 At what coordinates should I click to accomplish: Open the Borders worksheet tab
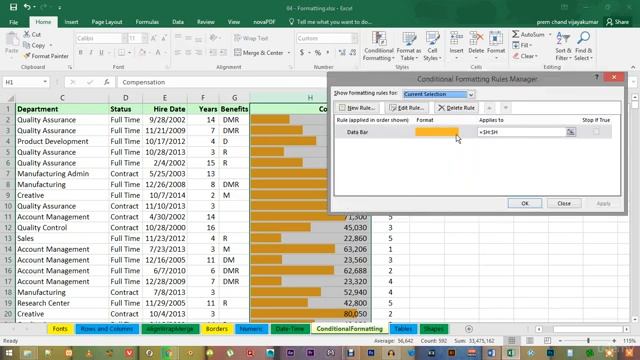(x=217, y=329)
